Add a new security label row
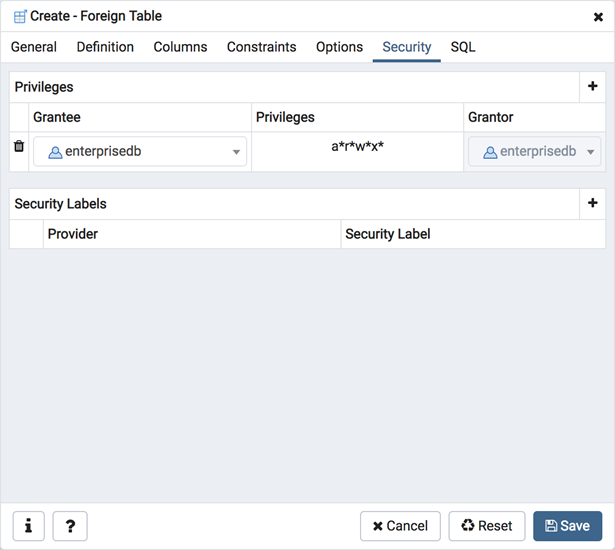The height and width of the screenshot is (550, 615). pyautogui.click(x=592, y=204)
